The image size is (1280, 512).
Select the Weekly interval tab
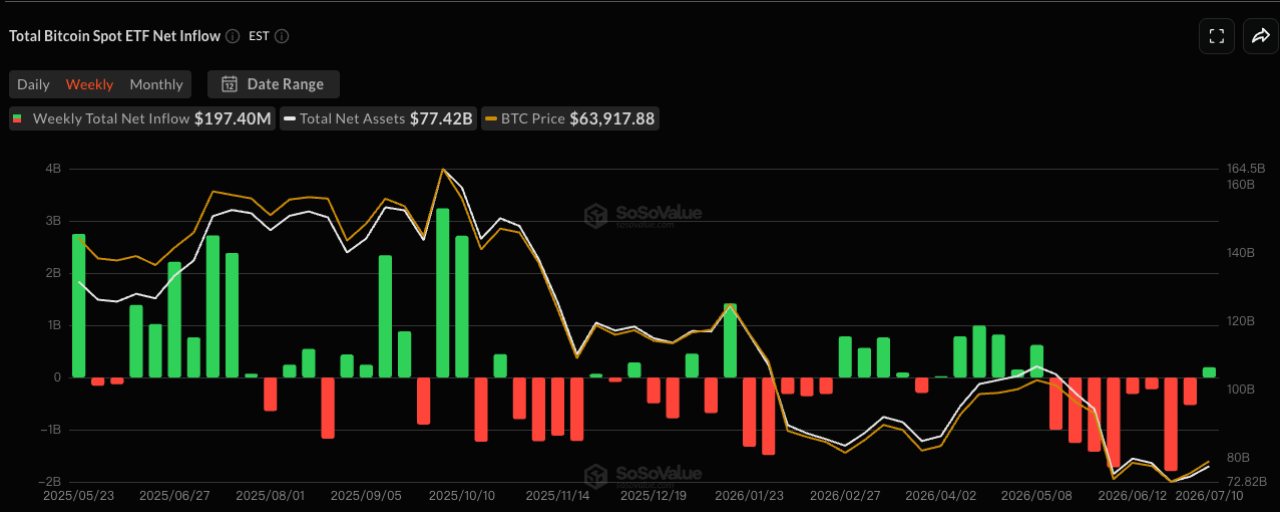[89, 84]
